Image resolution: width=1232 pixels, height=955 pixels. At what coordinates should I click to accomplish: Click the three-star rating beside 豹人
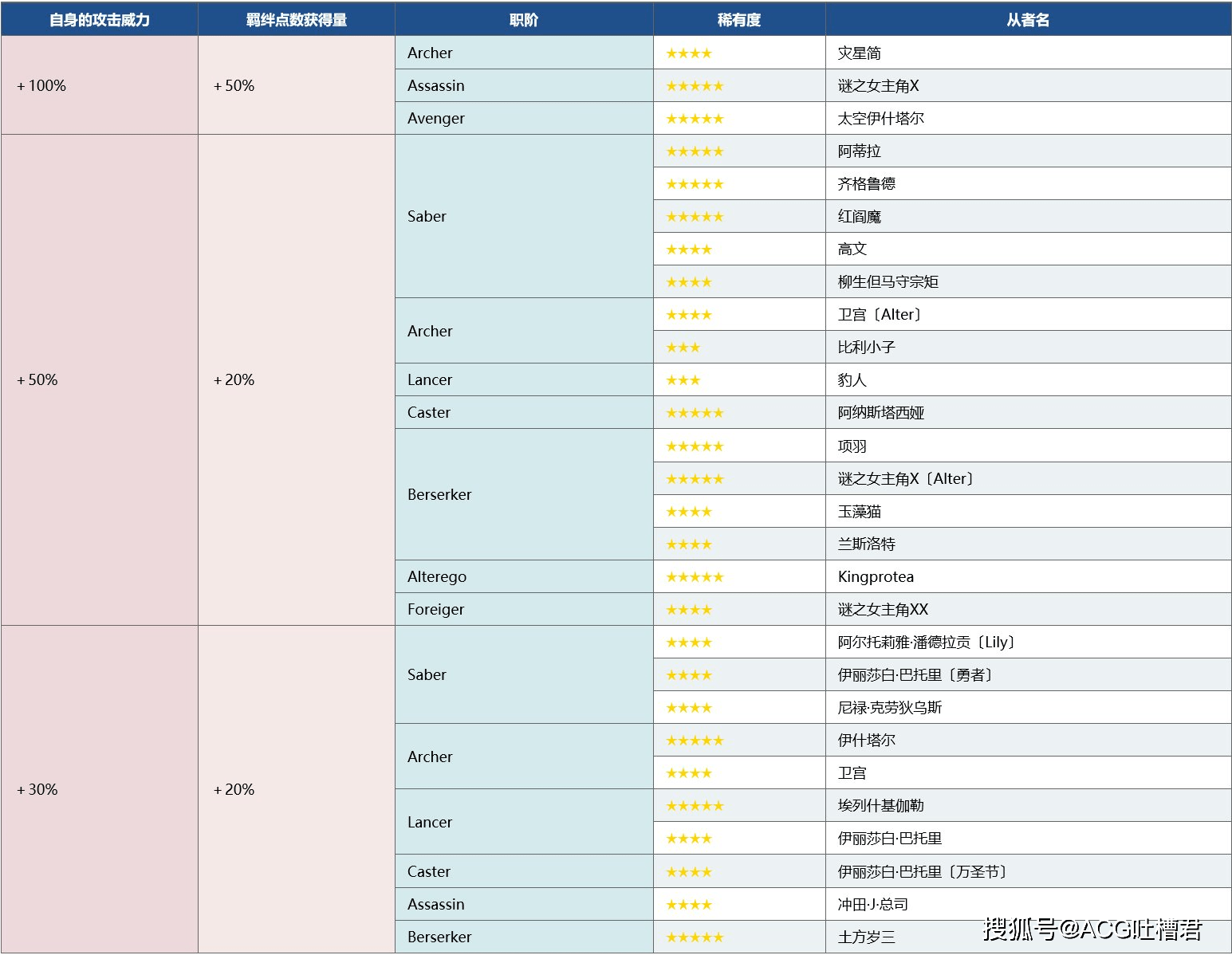(x=683, y=379)
